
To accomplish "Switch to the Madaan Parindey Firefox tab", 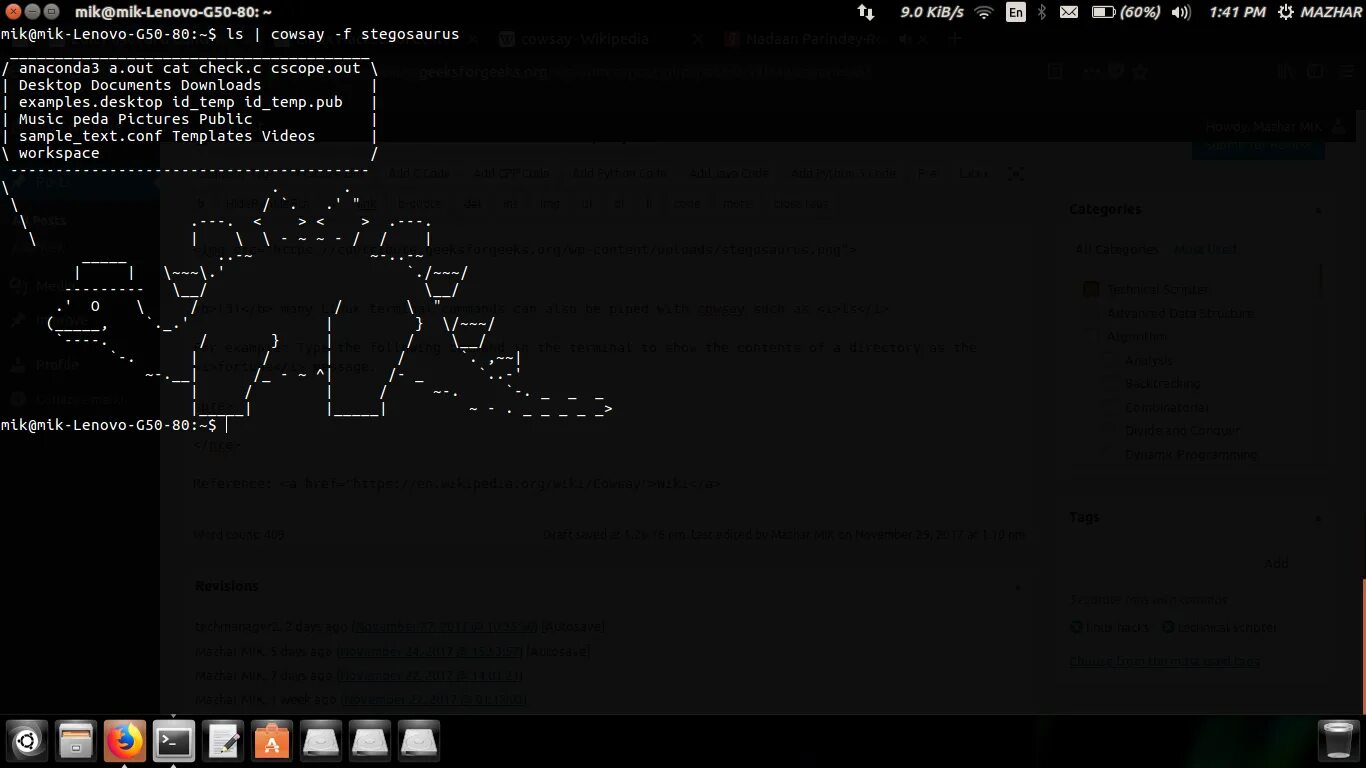I will coord(804,39).
